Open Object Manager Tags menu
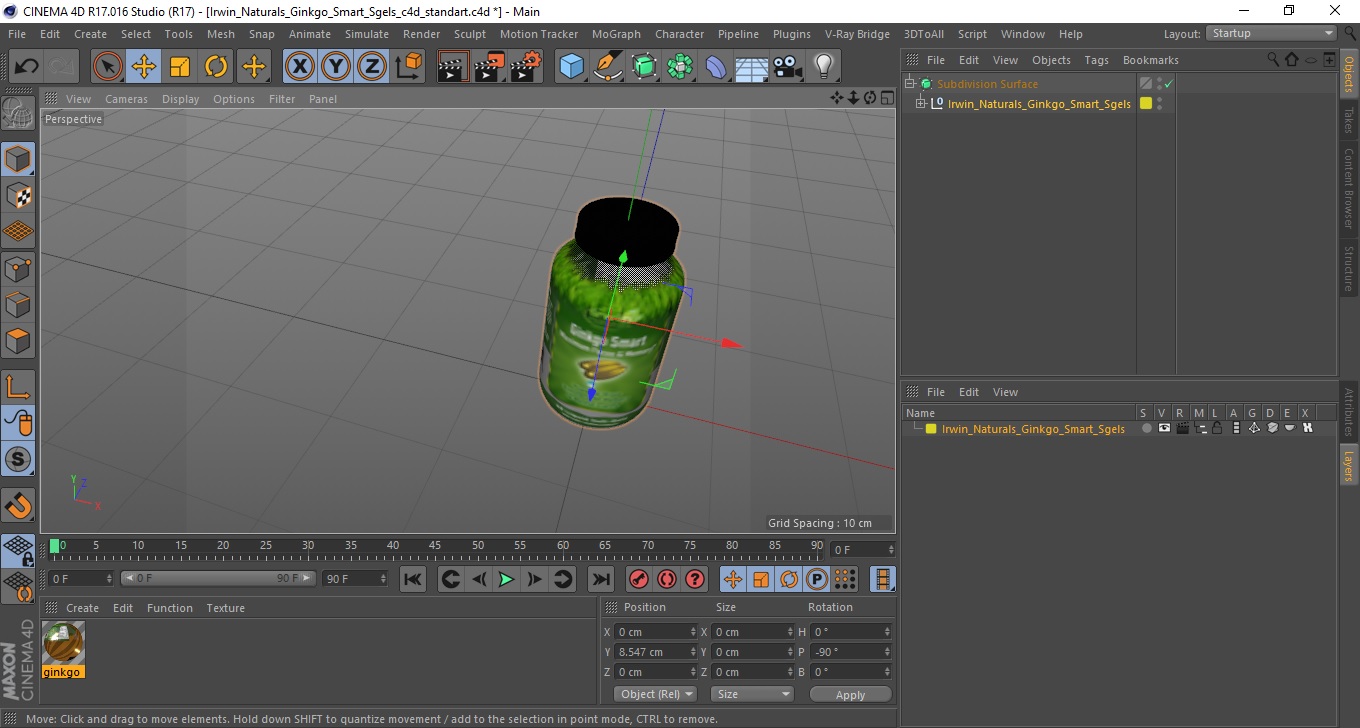Viewport: 1360px width, 728px height. click(1096, 60)
